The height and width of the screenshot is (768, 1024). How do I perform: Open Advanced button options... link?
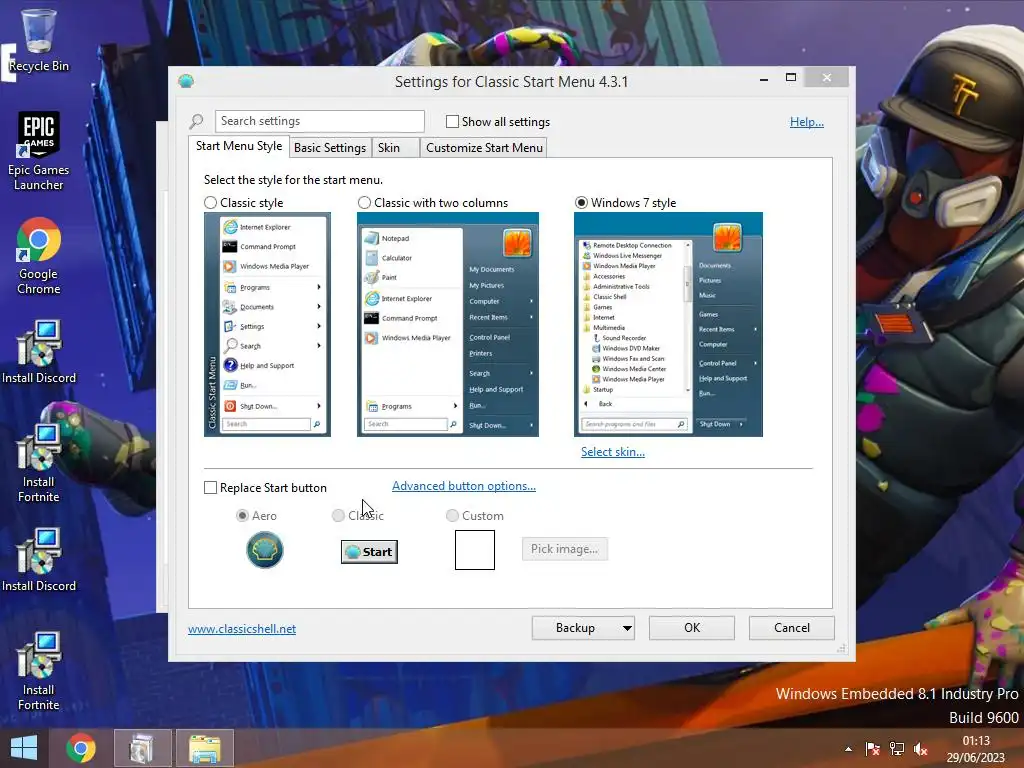pos(464,486)
